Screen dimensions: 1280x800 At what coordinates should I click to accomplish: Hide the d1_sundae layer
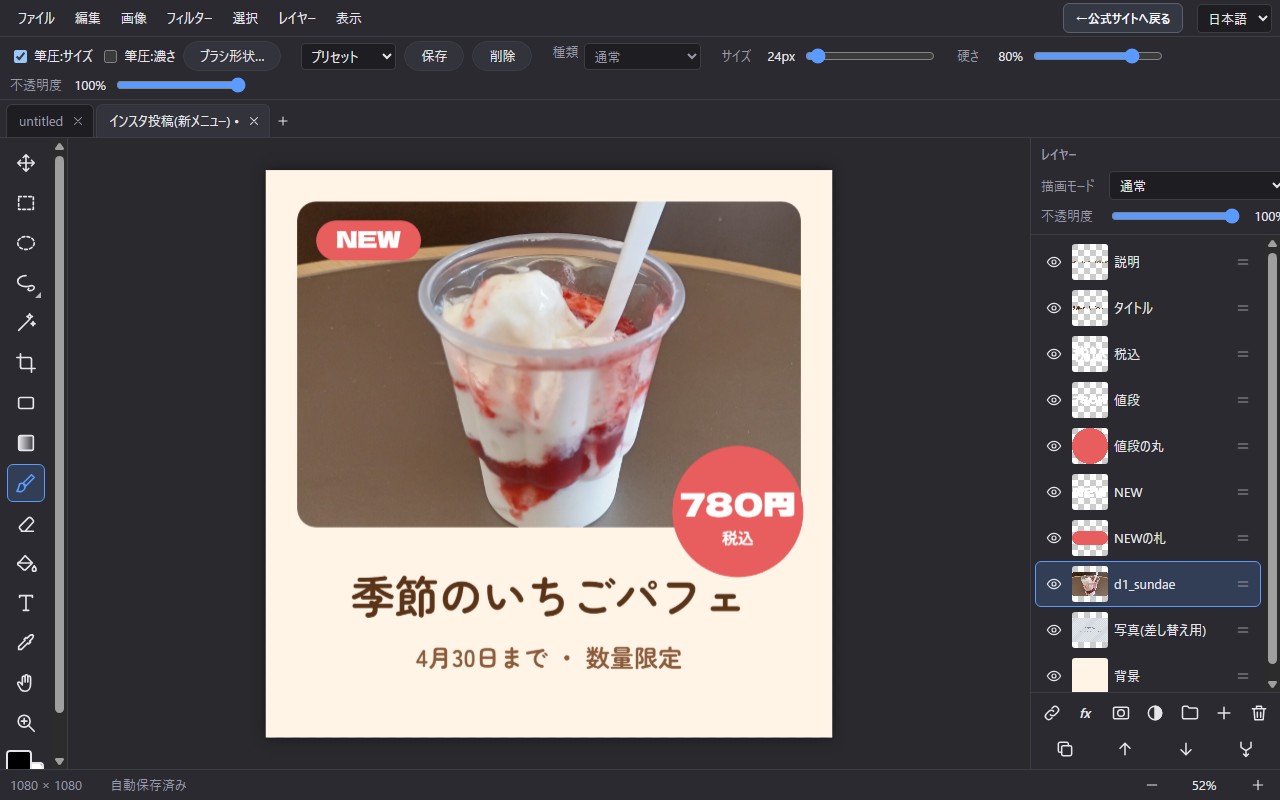1053,584
